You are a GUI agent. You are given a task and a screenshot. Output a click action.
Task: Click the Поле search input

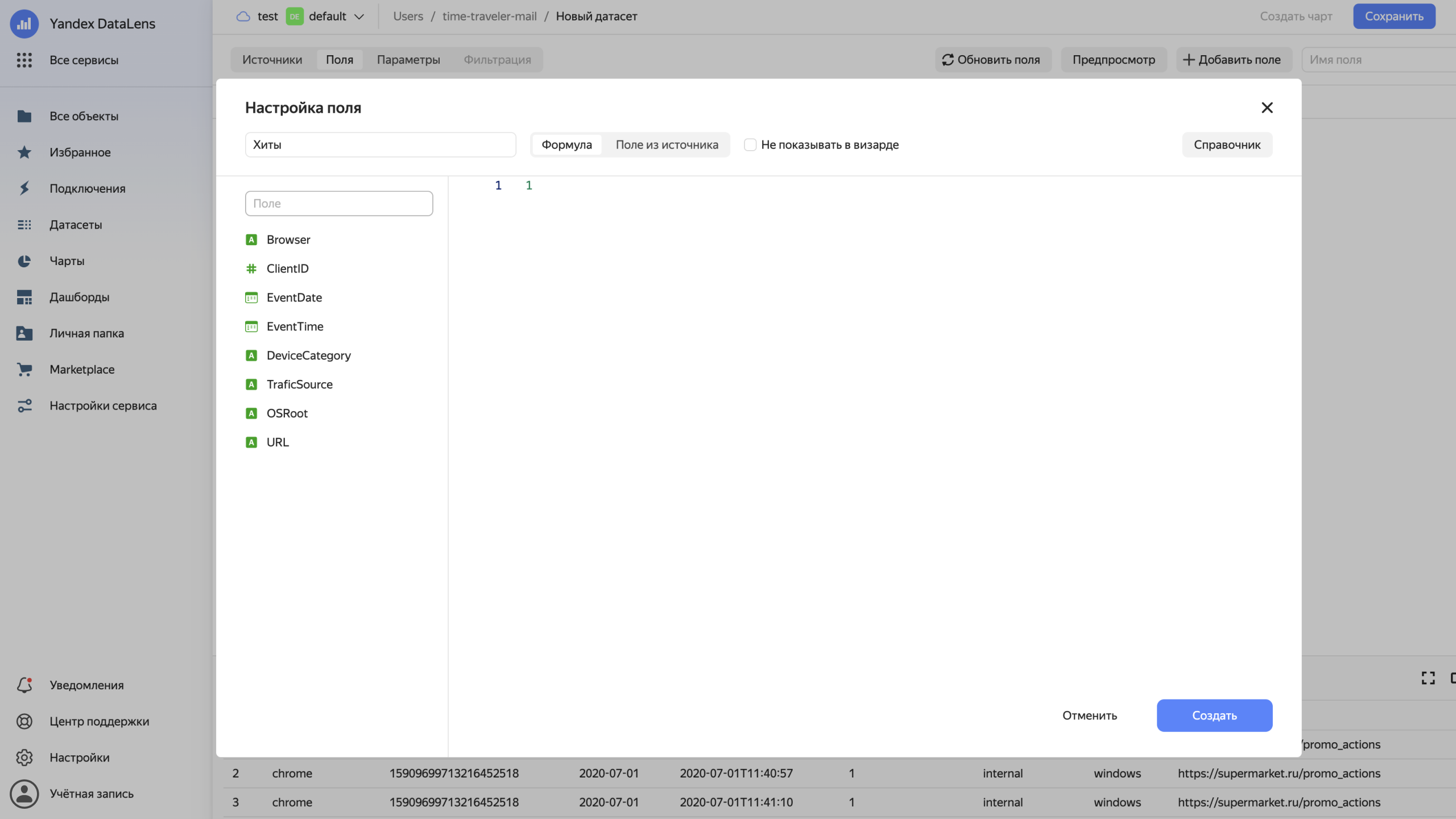(339, 203)
